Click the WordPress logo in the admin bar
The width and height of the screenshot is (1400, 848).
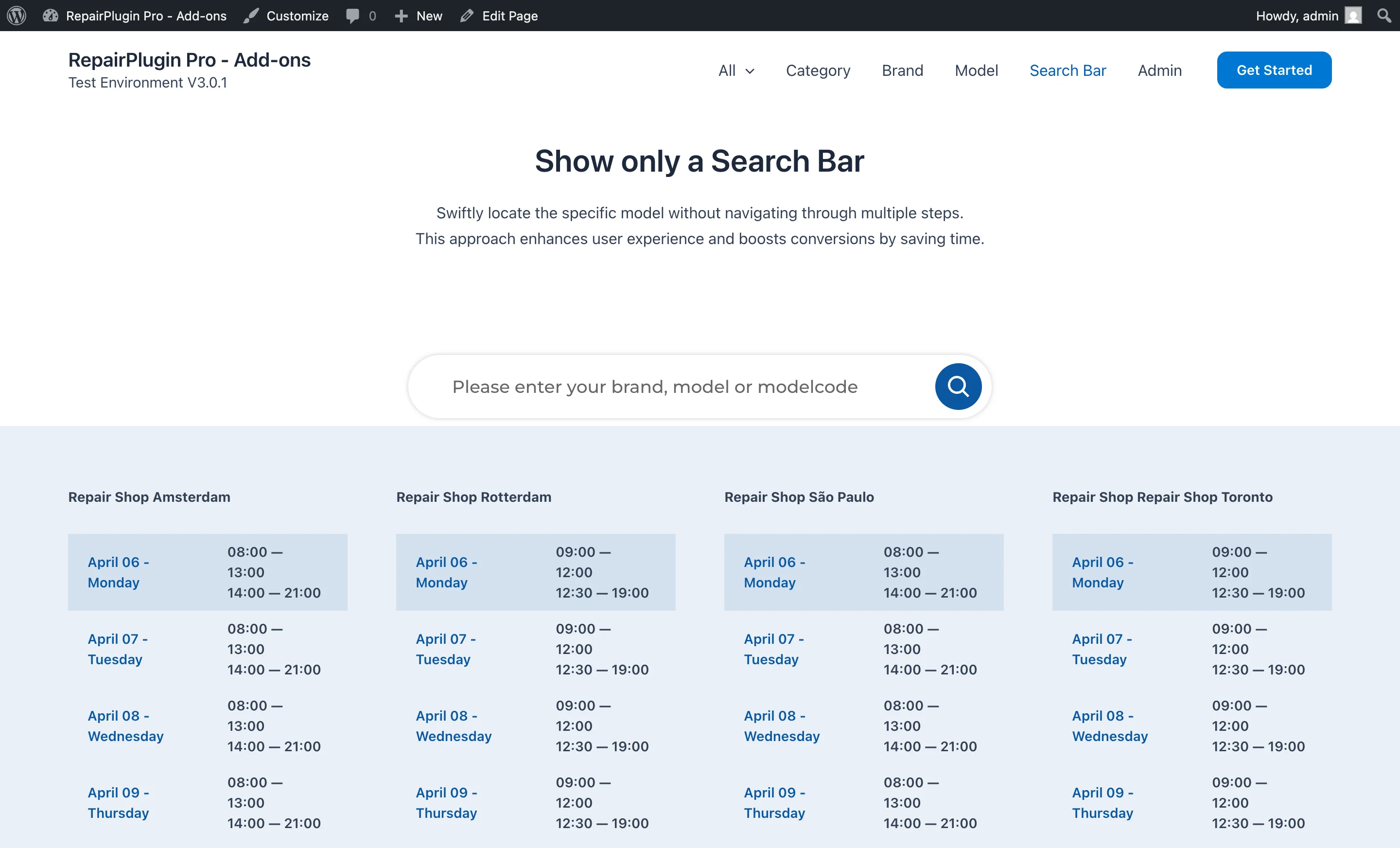pos(17,16)
